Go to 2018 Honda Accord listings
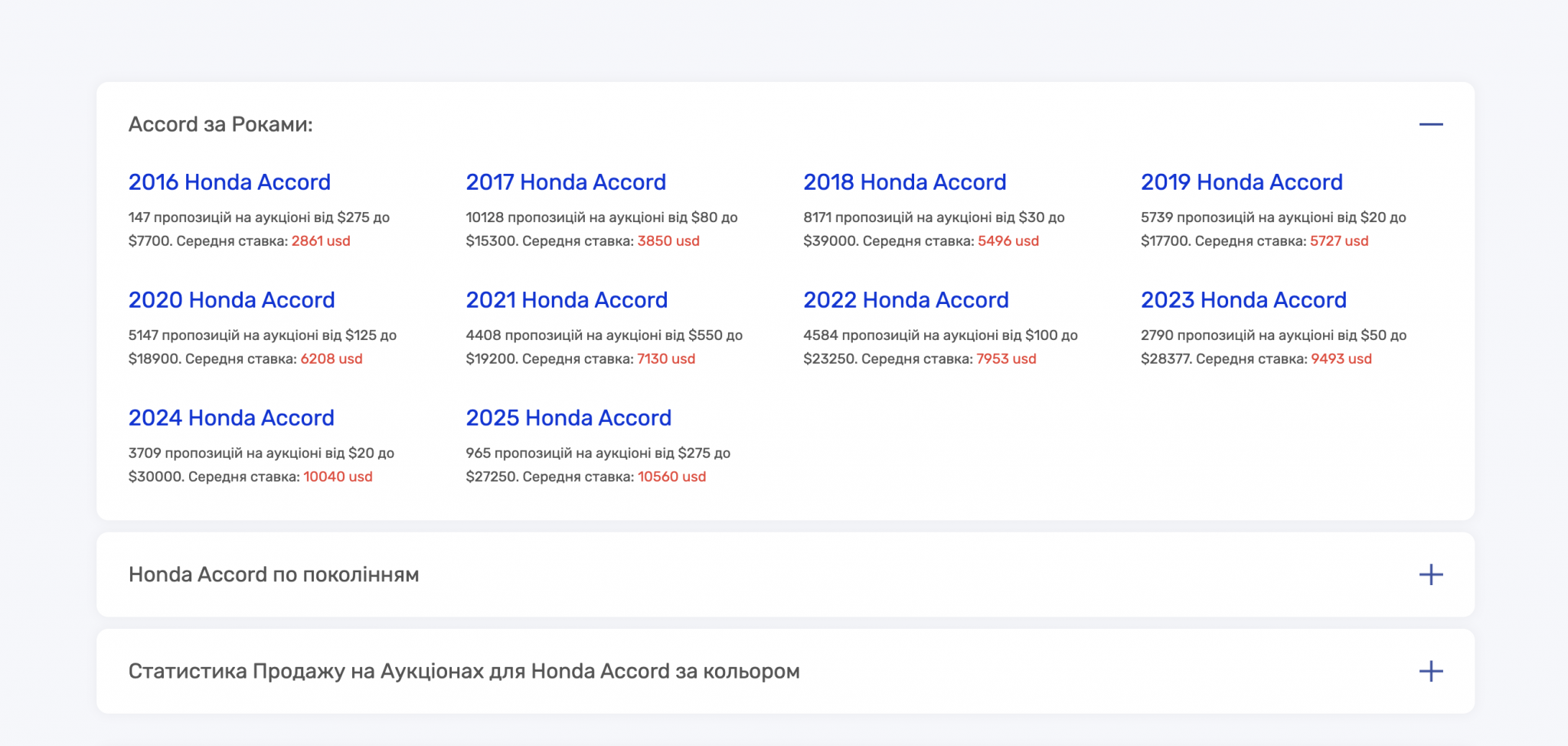This screenshot has height=746, width=1568. 904,182
